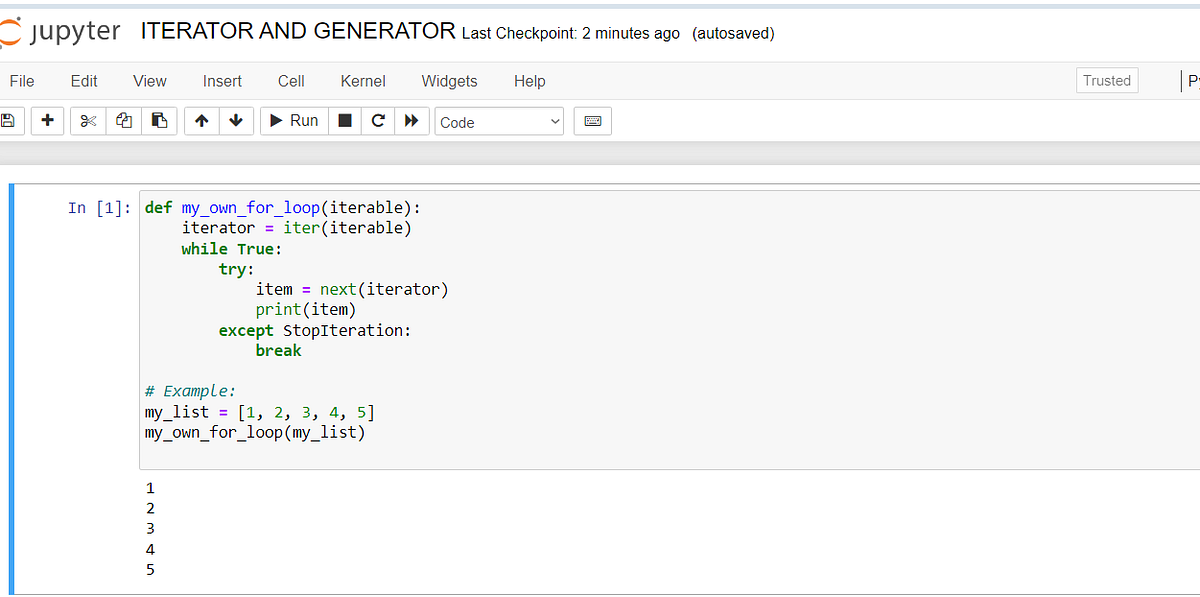This screenshot has width=1200, height=597.
Task: Restart the kernel using the refresh icon
Action: click(x=378, y=120)
